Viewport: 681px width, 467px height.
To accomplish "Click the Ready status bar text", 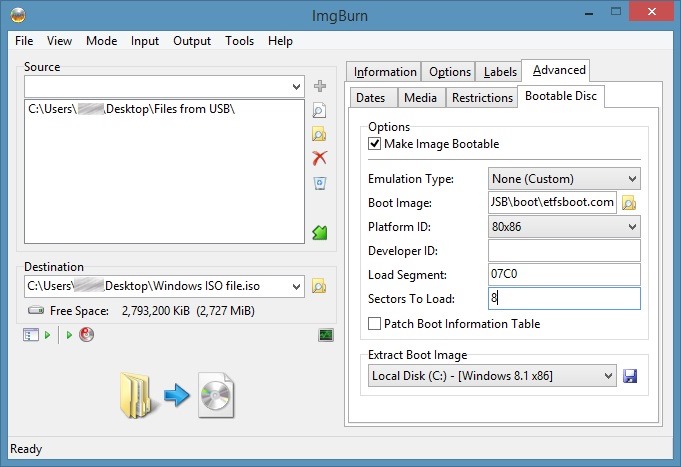I will click(x=26, y=449).
